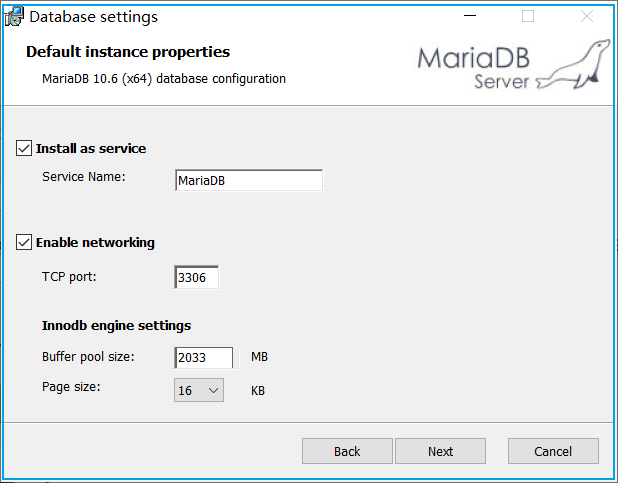The image size is (618, 483).
Task: Click the 'MB' unit label
Action: point(259,357)
